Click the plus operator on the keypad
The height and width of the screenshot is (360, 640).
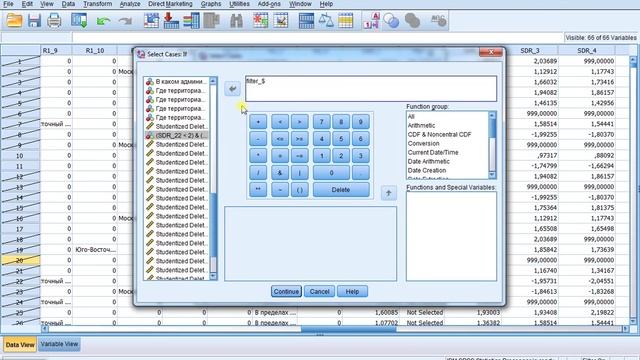point(258,122)
